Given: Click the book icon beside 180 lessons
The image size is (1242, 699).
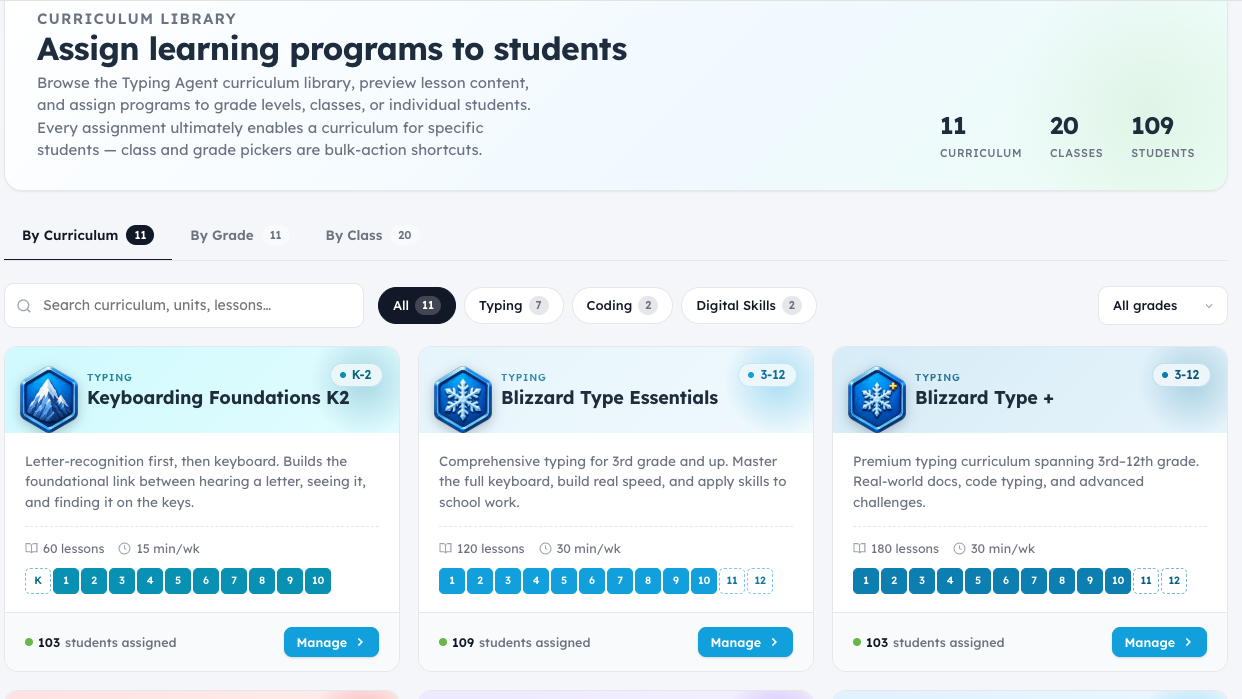Looking at the screenshot, I should [860, 549].
